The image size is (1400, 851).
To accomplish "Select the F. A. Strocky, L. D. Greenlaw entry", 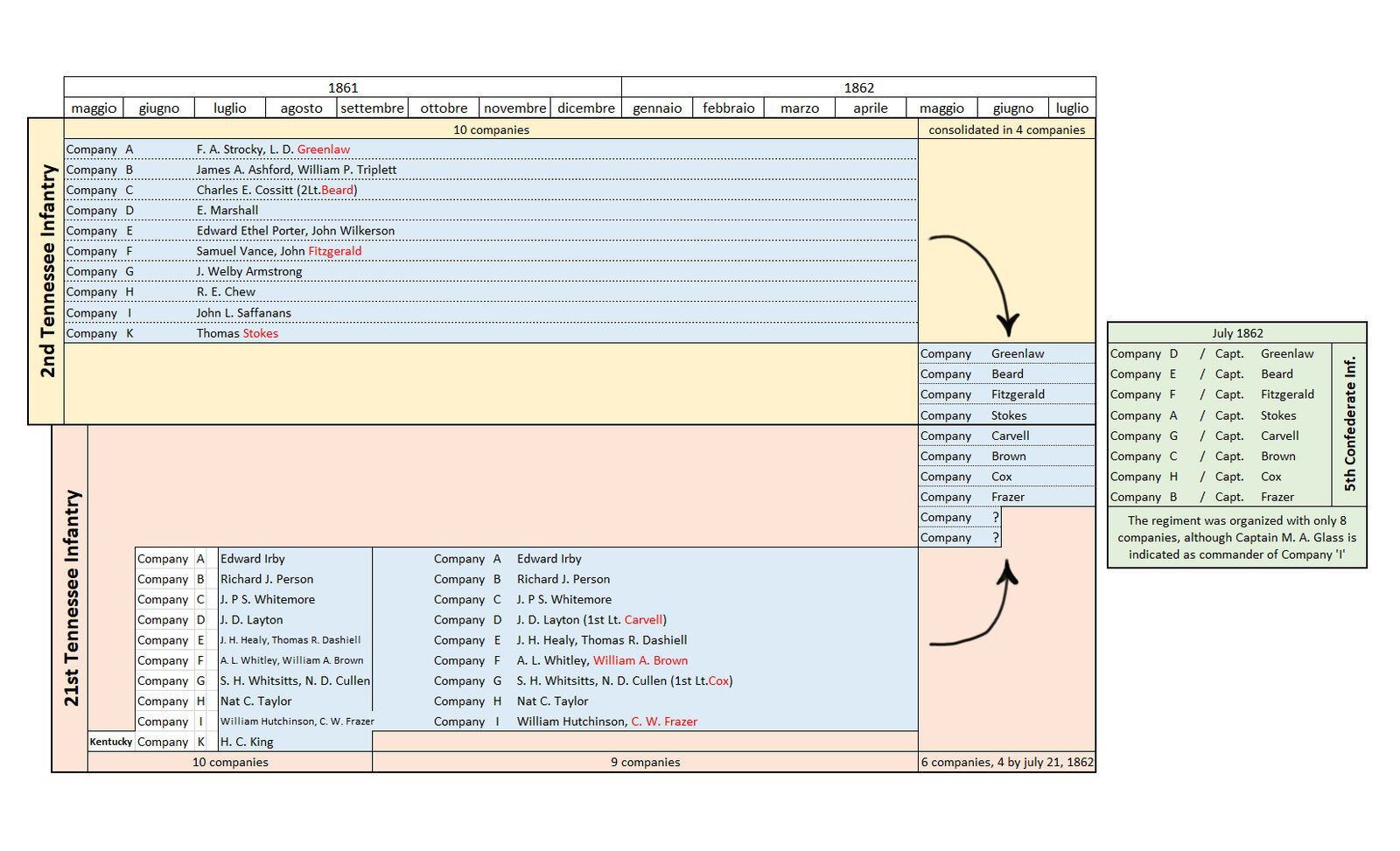I will pos(273,150).
